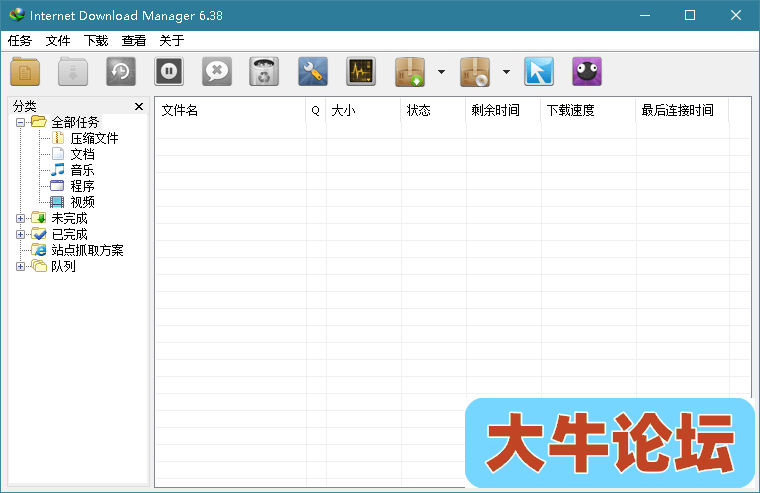Select the 程序 category
This screenshot has width=760, height=493.
(x=82, y=186)
